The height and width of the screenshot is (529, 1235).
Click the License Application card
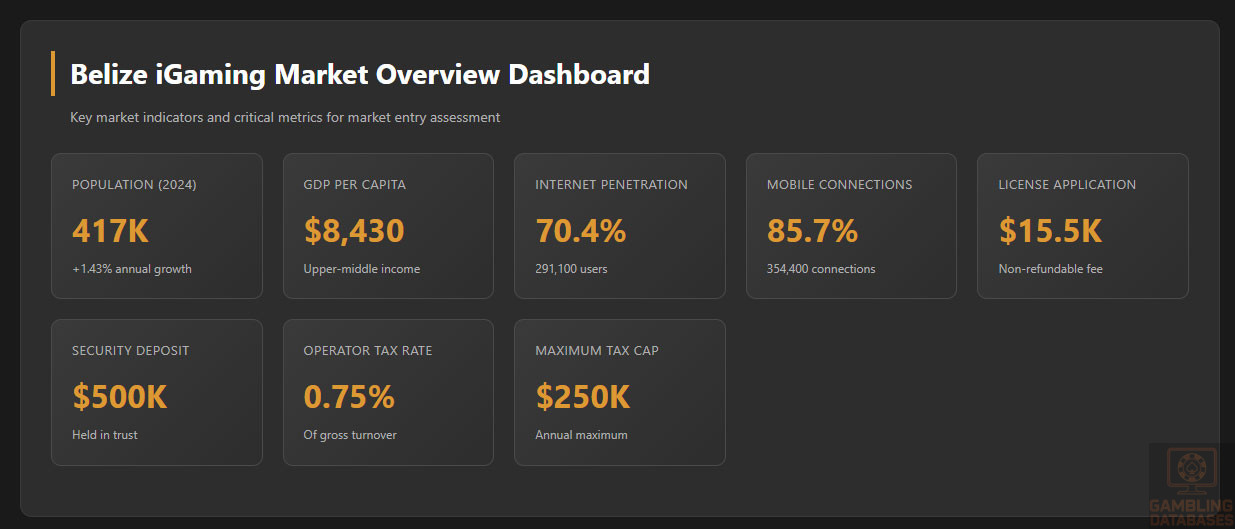[1083, 226]
